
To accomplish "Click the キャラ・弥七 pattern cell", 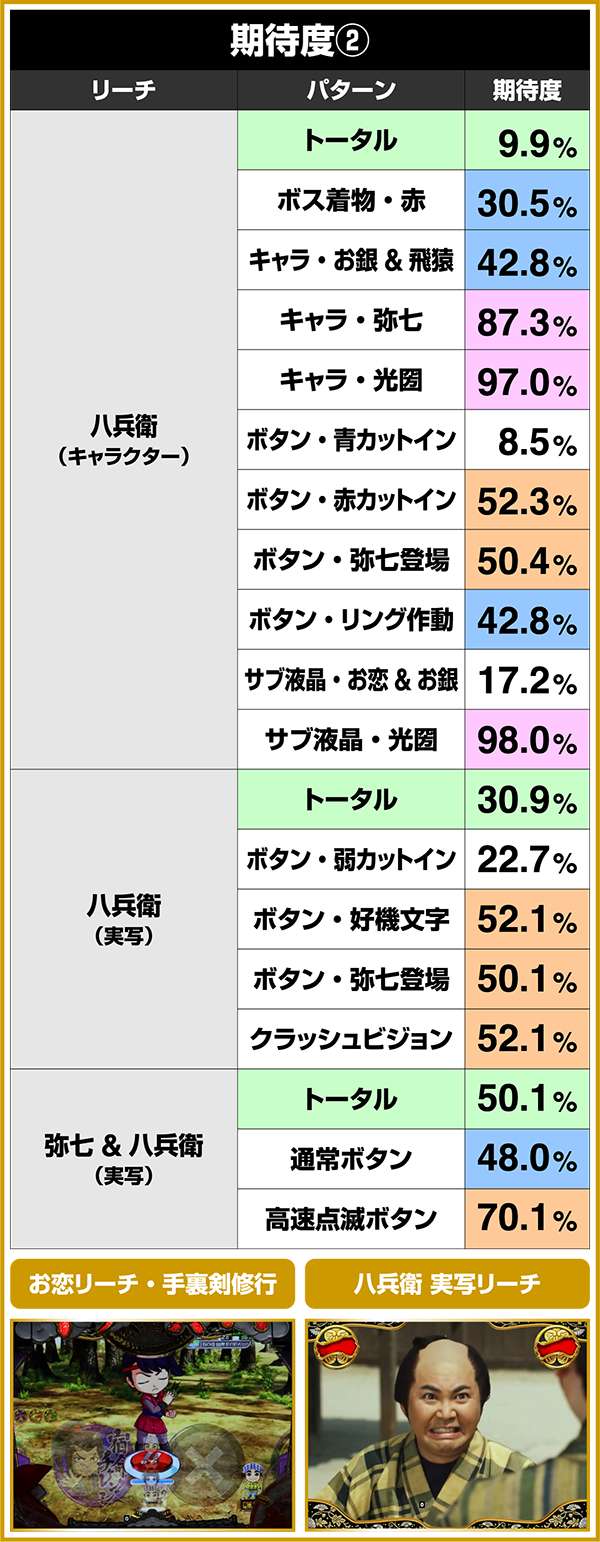I will pos(351,321).
